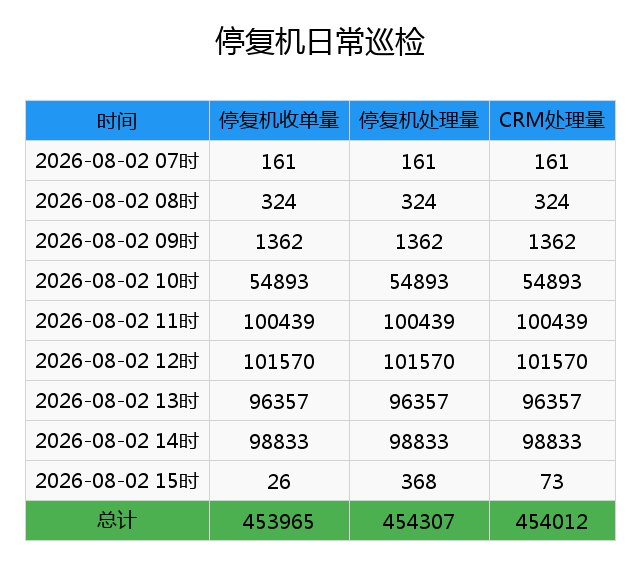
Task: Select the total 454012
Action: (552, 521)
